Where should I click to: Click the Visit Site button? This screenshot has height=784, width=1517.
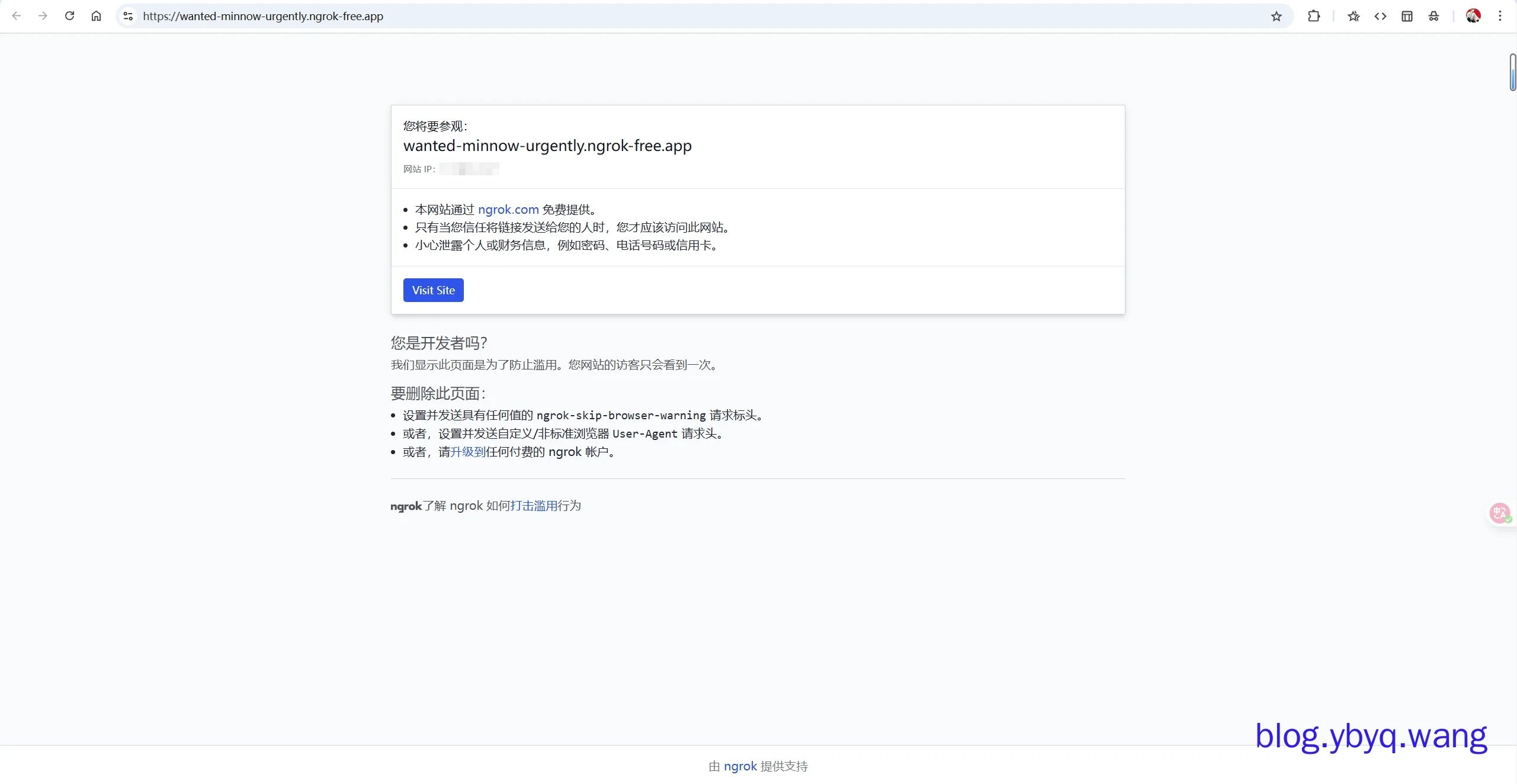[434, 290]
